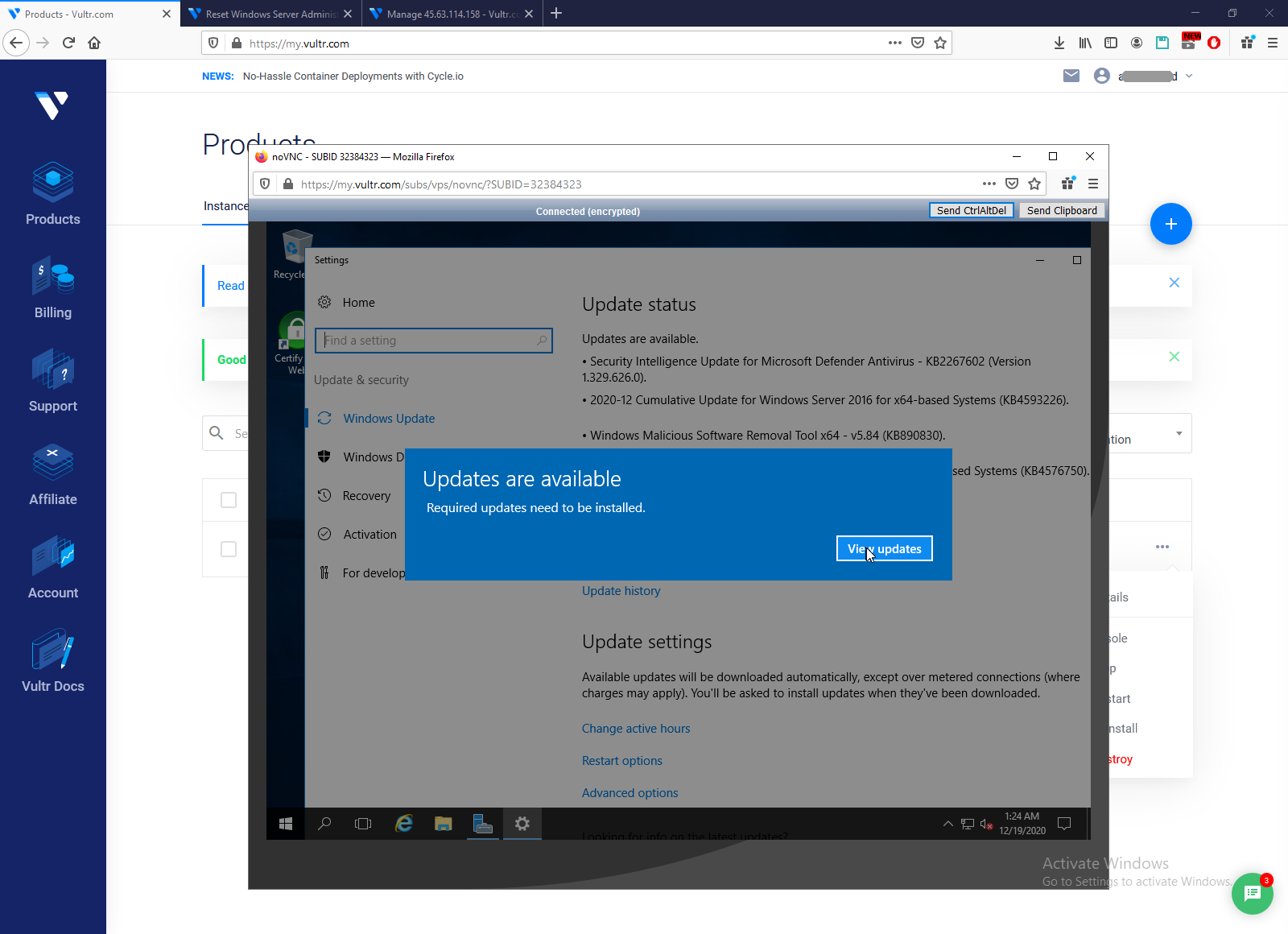The height and width of the screenshot is (934, 1288).
Task: Expand the account name dropdown chevron
Action: (x=1189, y=76)
